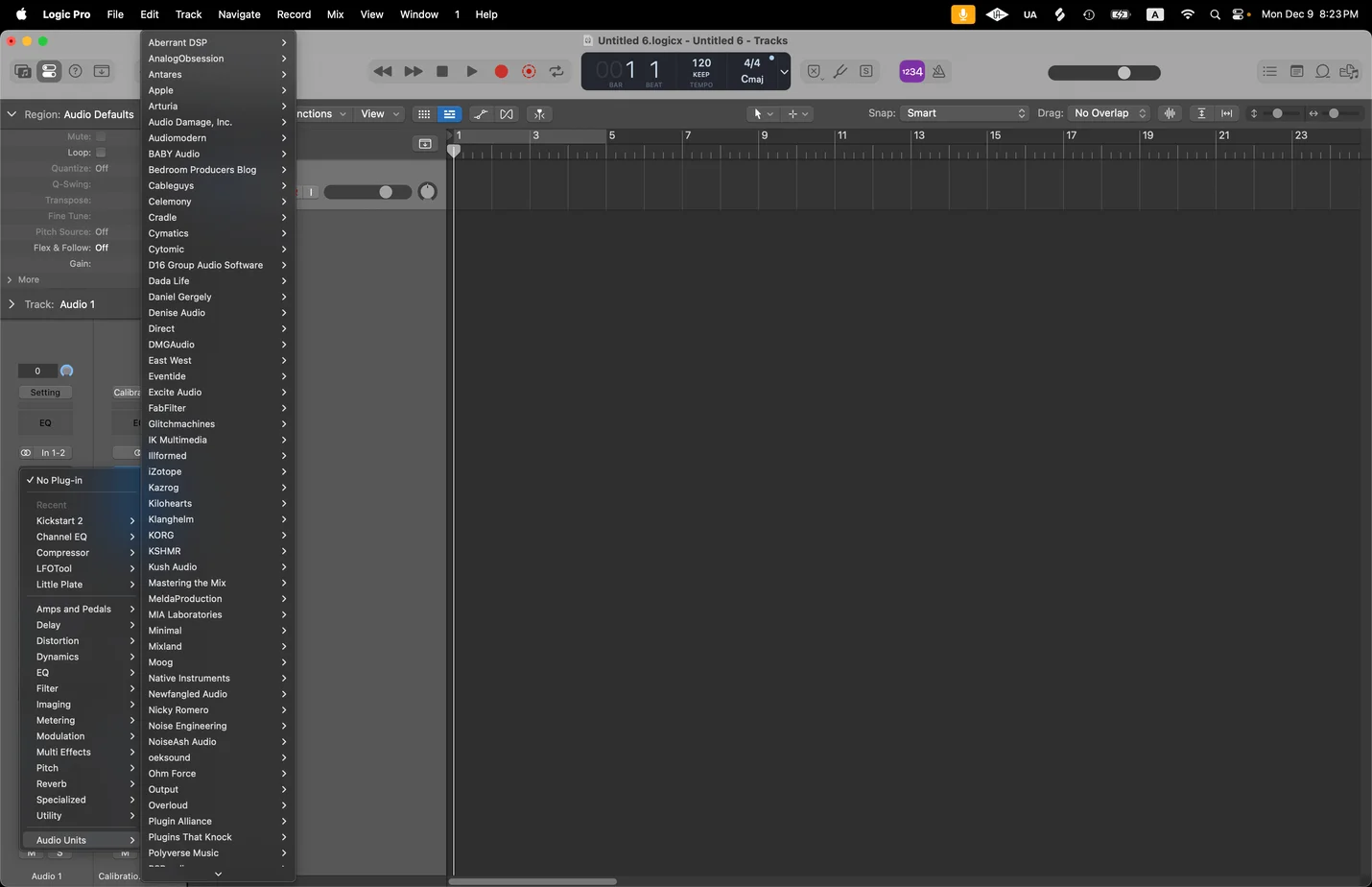Click the Vertical auto zoom icon

pos(1201,113)
